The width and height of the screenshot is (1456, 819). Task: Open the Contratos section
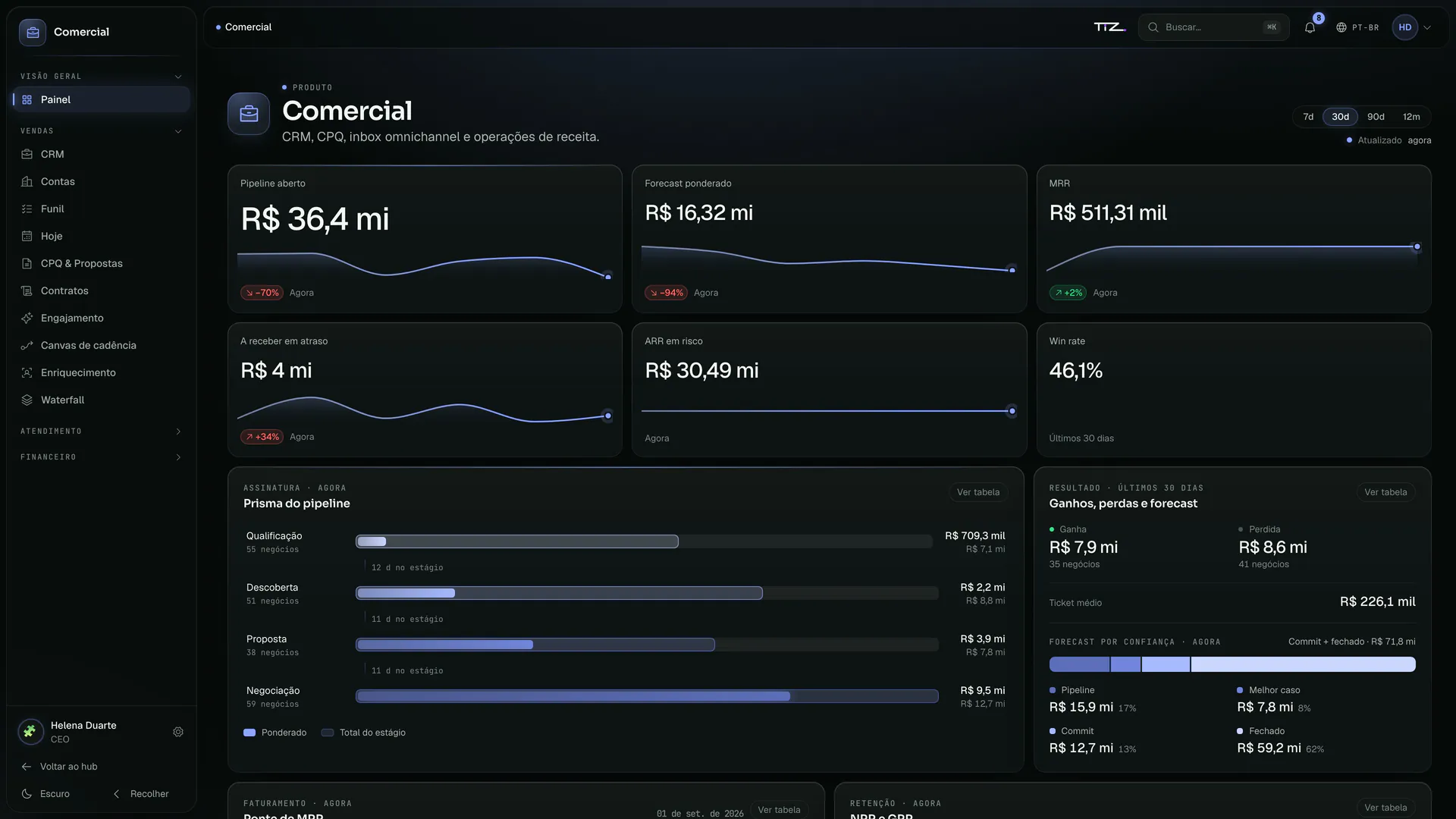tap(100, 290)
